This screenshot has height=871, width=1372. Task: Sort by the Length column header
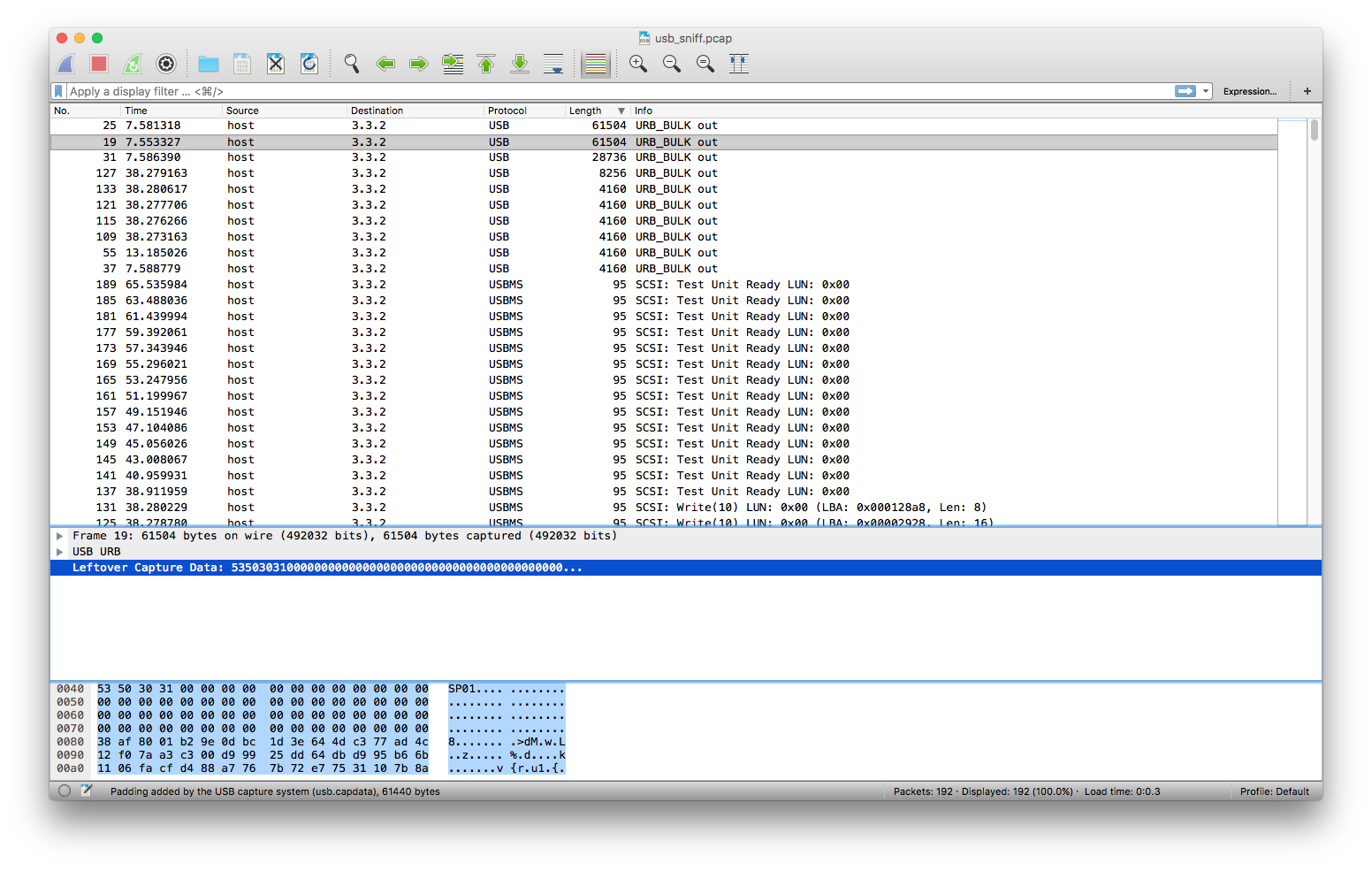598,111
